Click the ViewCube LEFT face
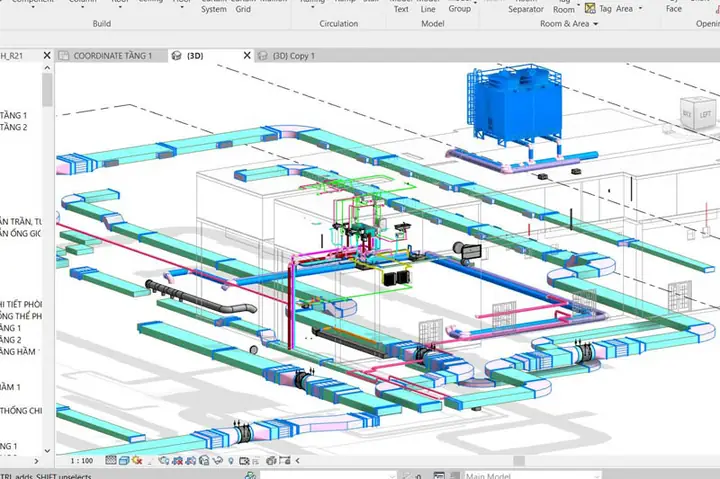The height and width of the screenshot is (479, 720). click(x=705, y=115)
